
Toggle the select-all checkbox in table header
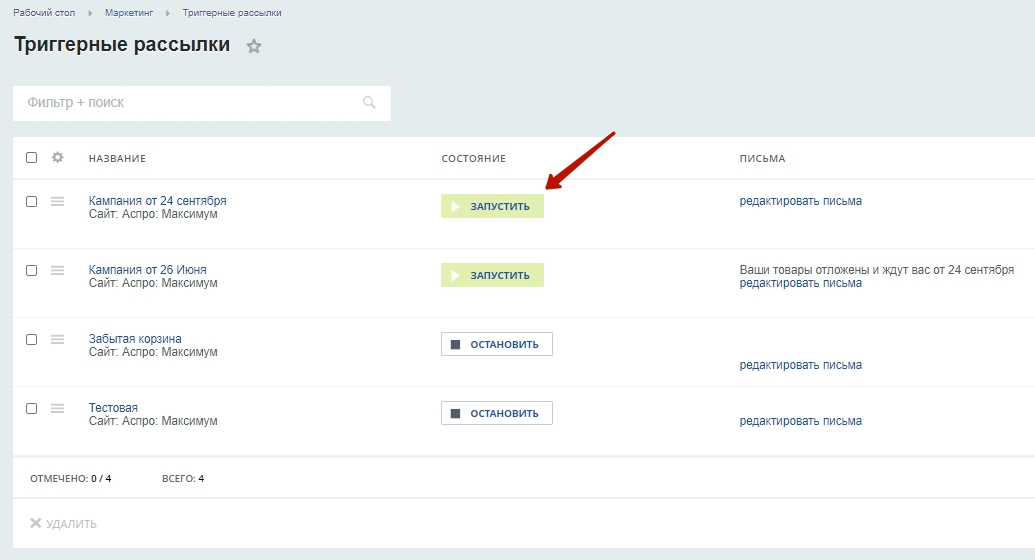point(32,158)
